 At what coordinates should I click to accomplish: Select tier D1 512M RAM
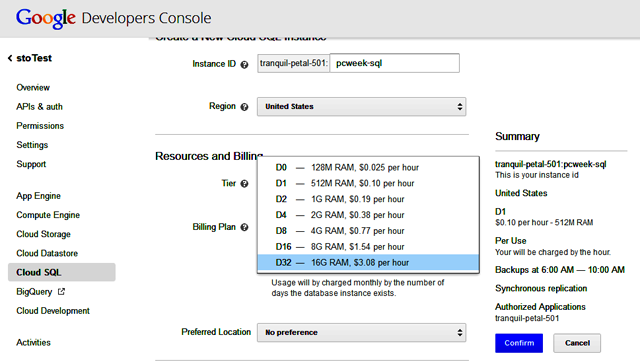[x=368, y=184]
